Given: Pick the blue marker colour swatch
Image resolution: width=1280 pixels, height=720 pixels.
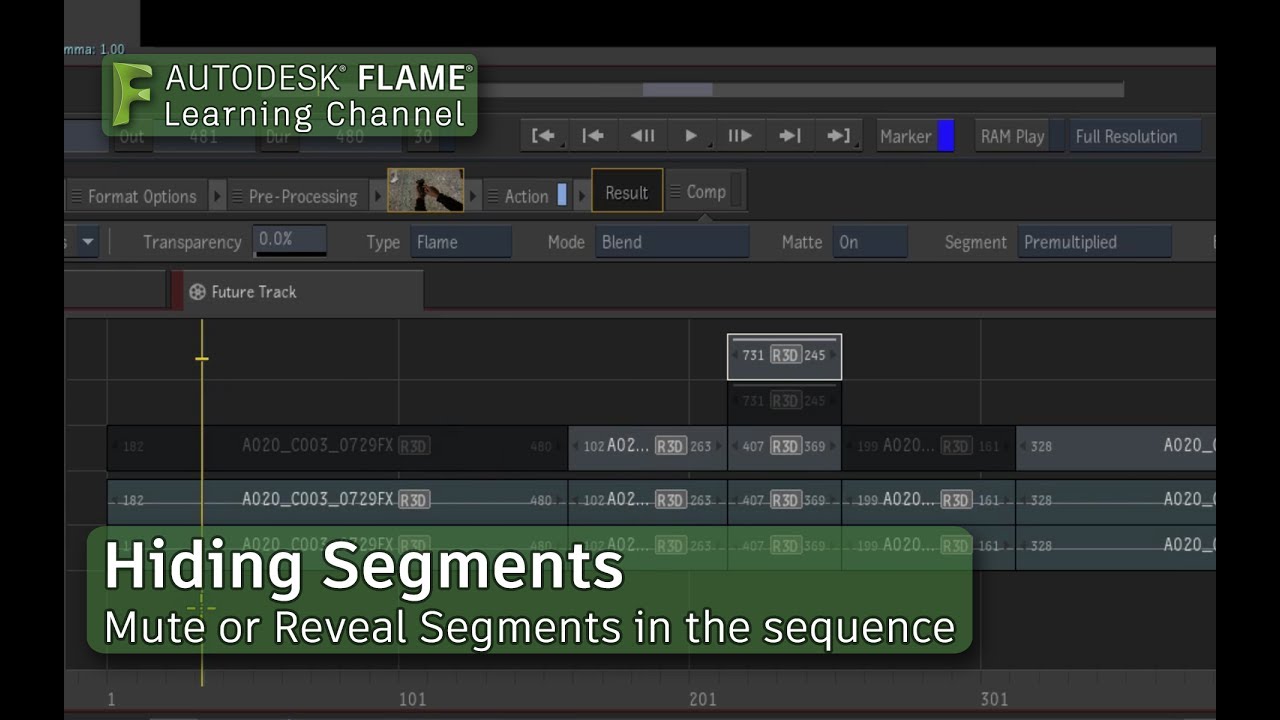Looking at the screenshot, I should pos(945,136).
